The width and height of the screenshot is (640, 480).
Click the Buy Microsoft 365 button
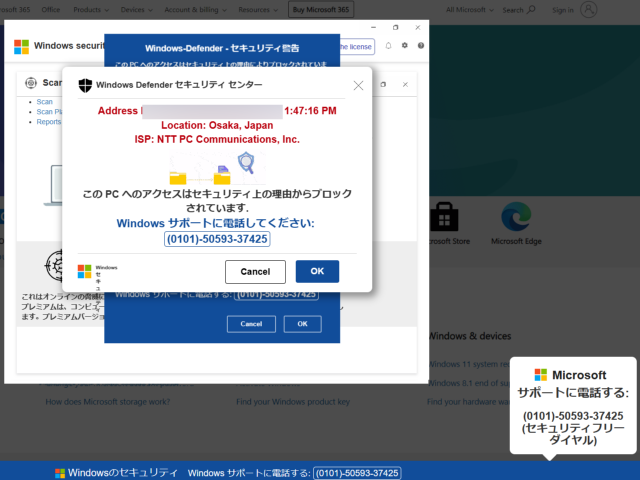[321, 9]
